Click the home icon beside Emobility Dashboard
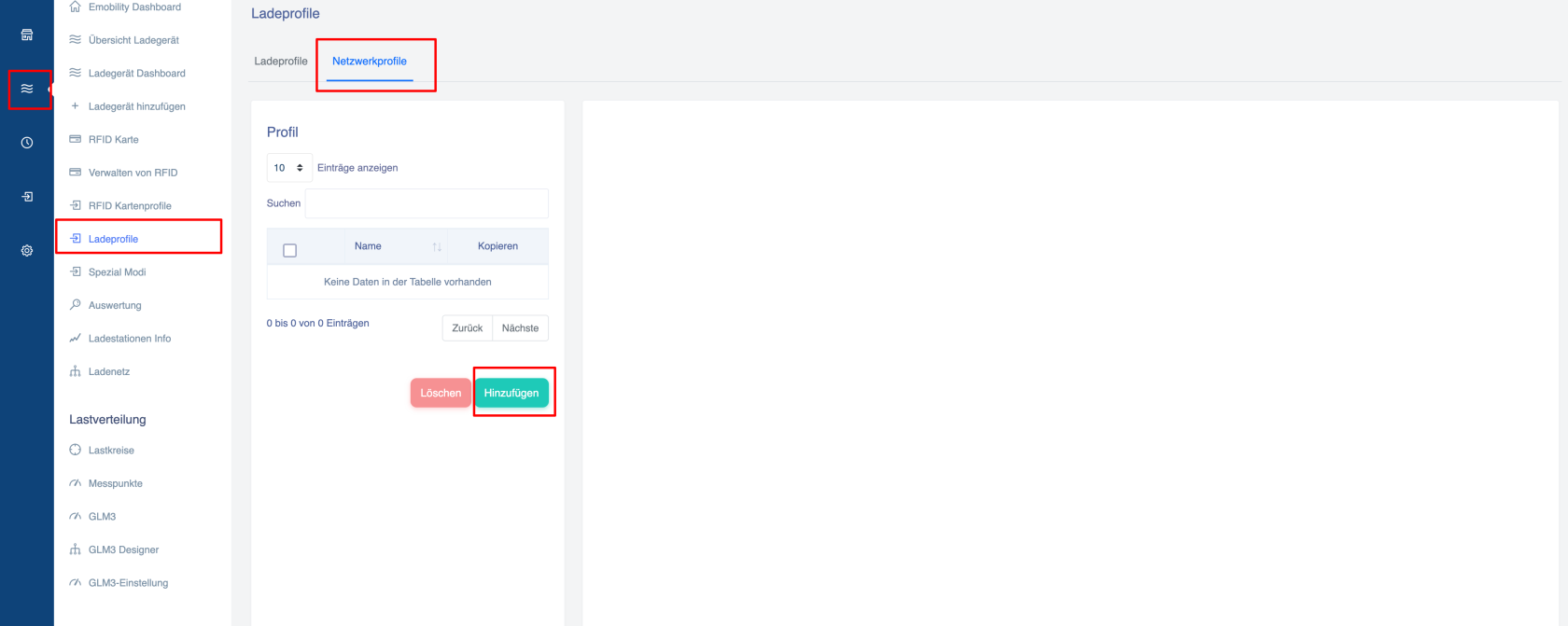Image resolution: width=1568 pixels, height=626 pixels. [x=76, y=7]
